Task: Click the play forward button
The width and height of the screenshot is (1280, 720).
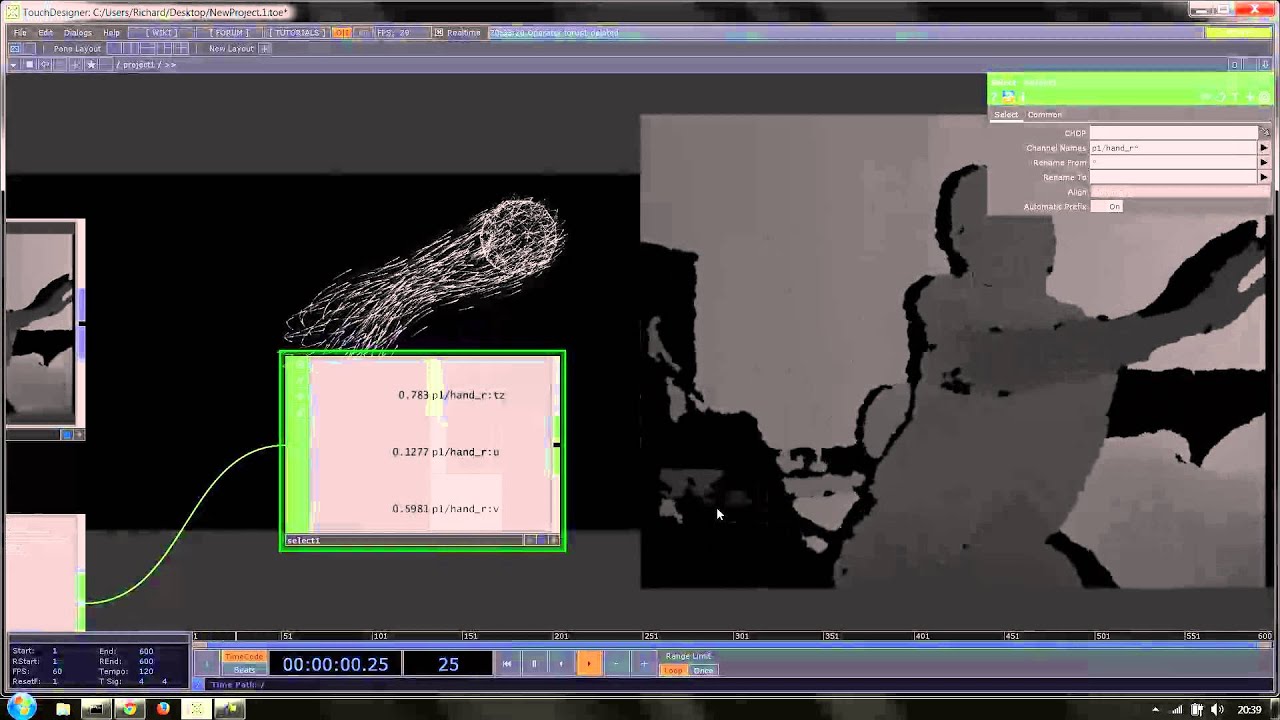Action: click(x=589, y=663)
